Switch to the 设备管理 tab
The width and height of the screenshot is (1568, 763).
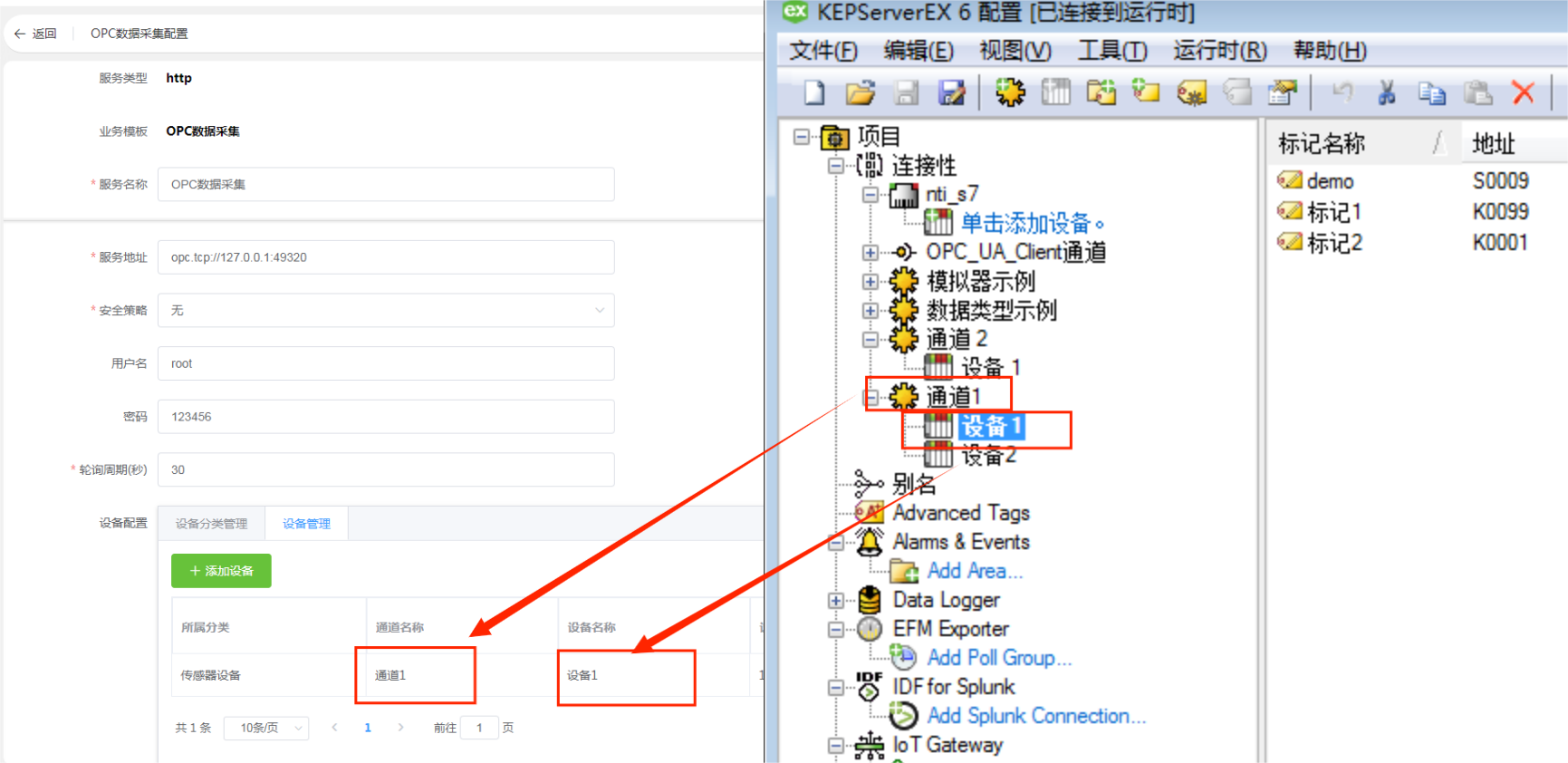coord(306,524)
